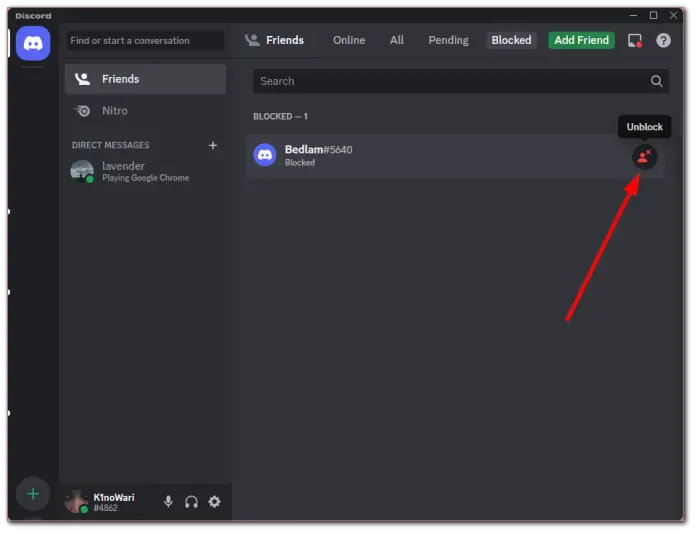This screenshot has height=534, width=696.
Task: Click lavender's avatar in direct messages
Action: 82,171
